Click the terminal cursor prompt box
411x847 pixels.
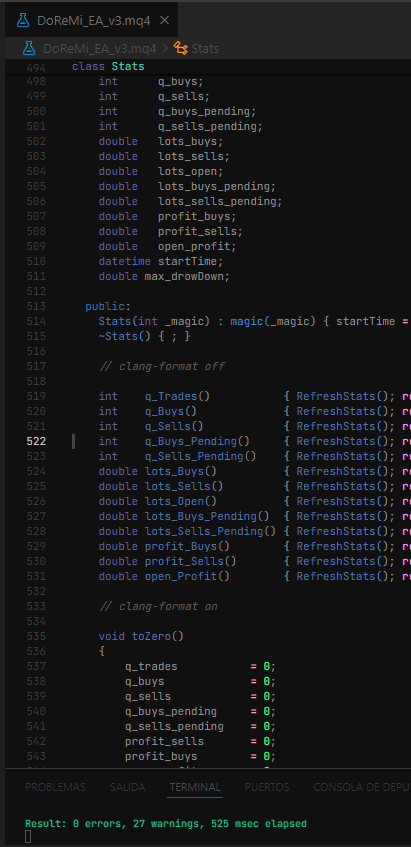point(28,837)
